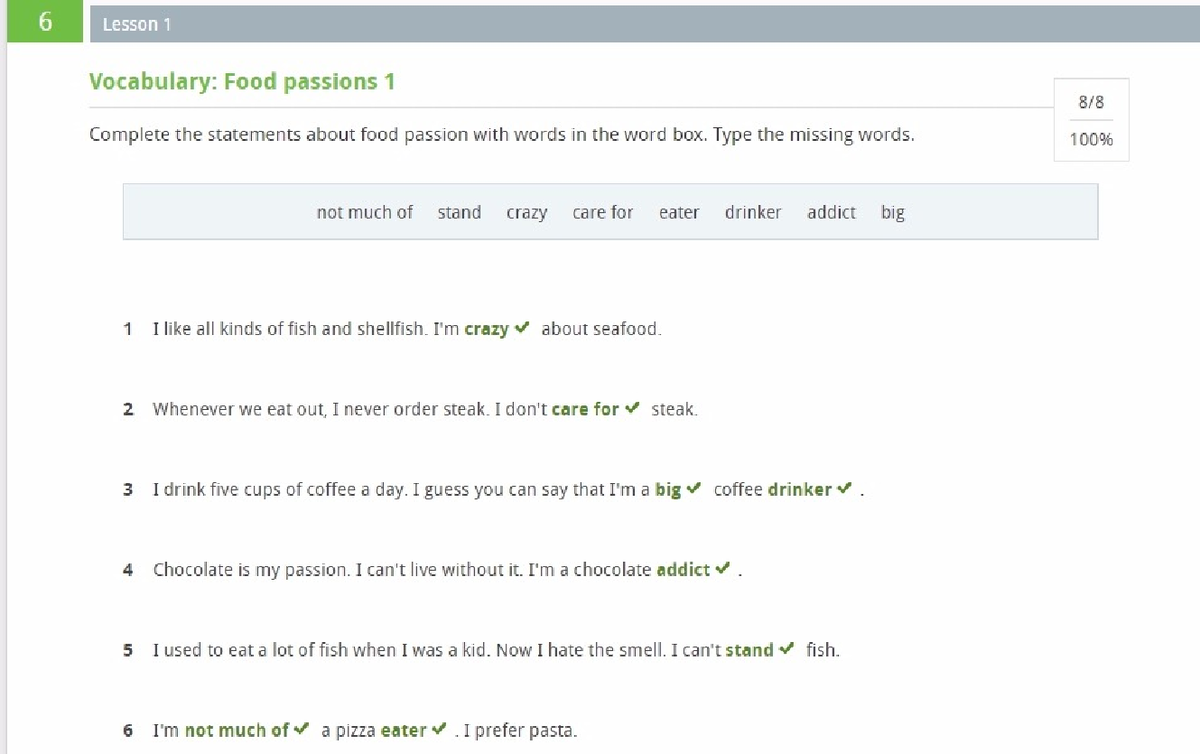This screenshot has width=1200, height=754.
Task: Click the checkmark next to "stand" in item 5
Action: (x=786, y=649)
